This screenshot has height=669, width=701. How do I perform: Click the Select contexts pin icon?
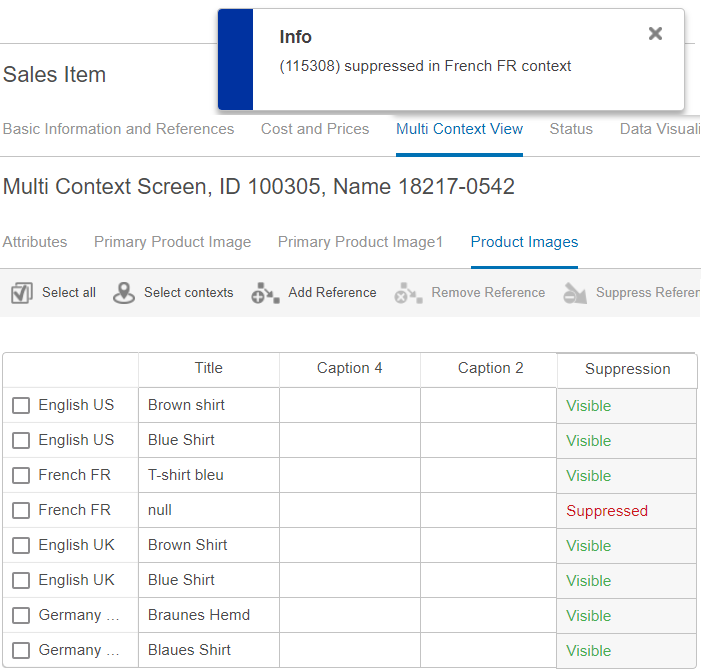click(124, 293)
